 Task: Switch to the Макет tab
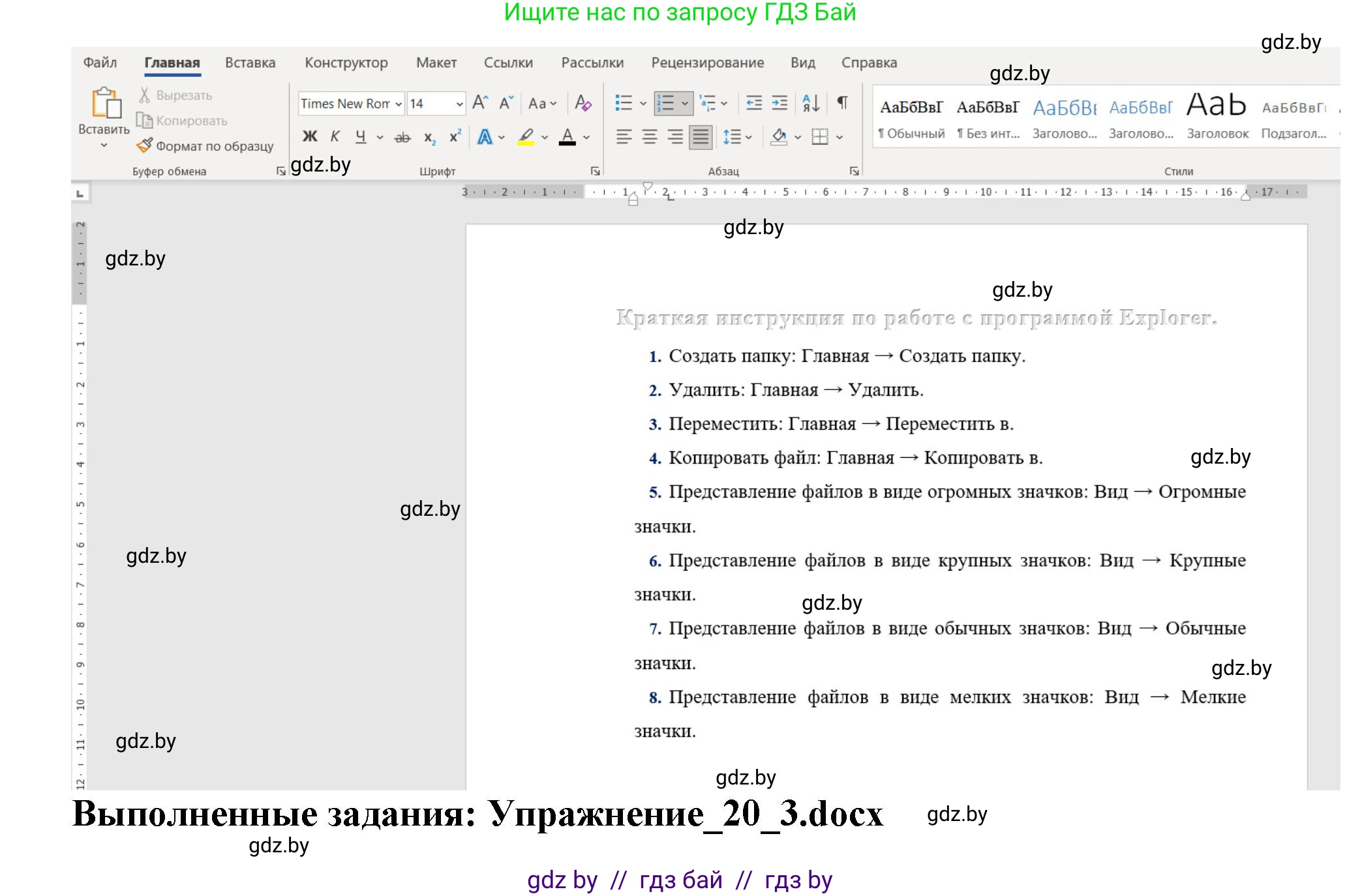click(x=436, y=63)
